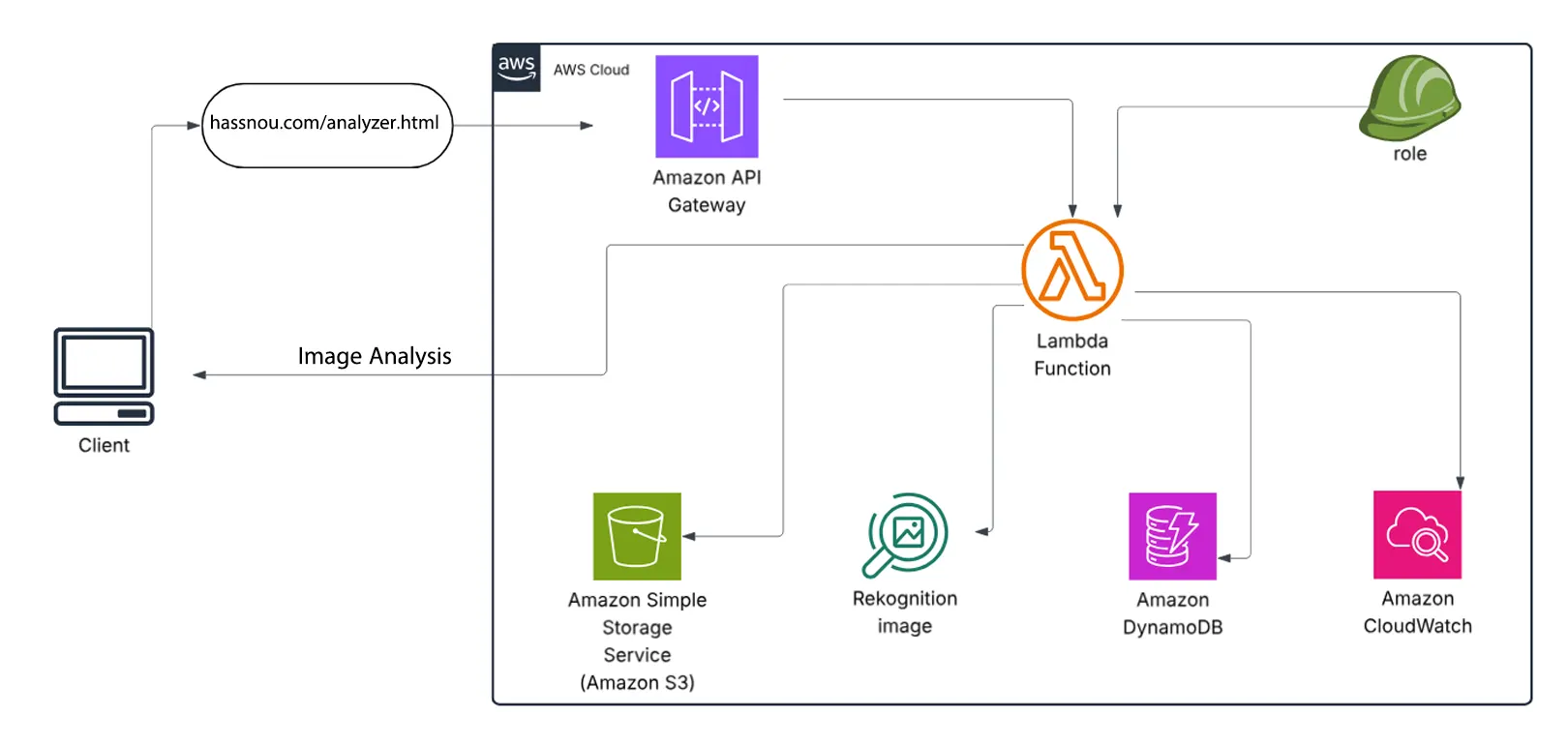This screenshot has width=1568, height=744.
Task: Click the 'Amazon CloudWatch' label
Action: 1417,612
